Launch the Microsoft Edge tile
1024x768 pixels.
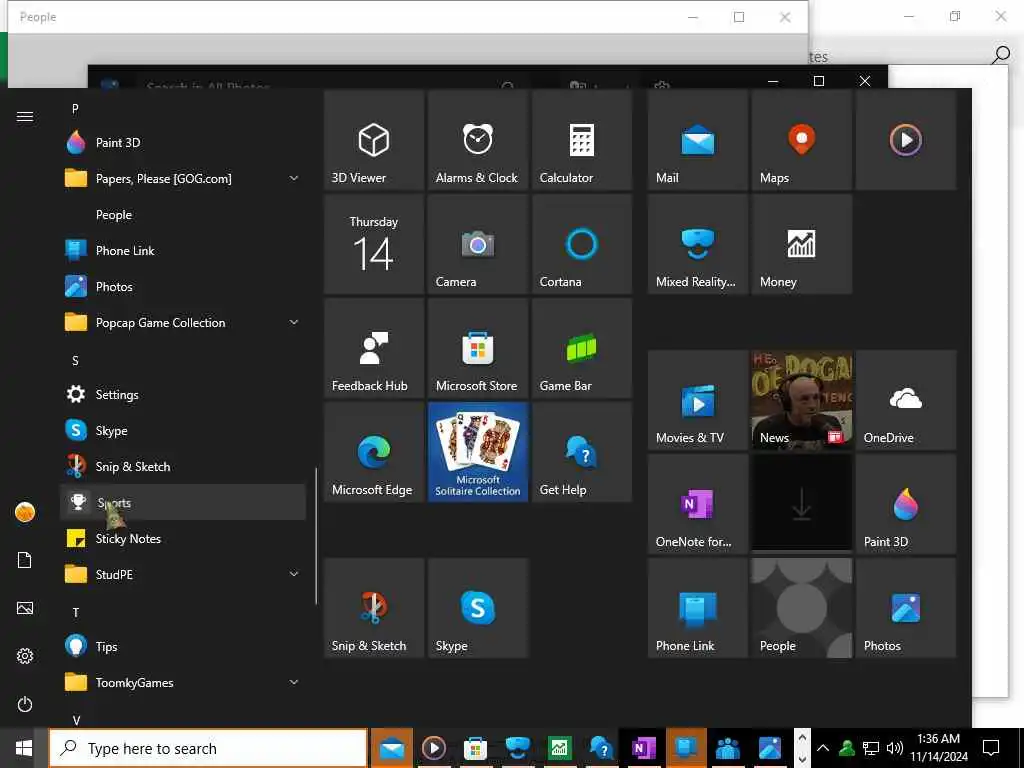[374, 452]
